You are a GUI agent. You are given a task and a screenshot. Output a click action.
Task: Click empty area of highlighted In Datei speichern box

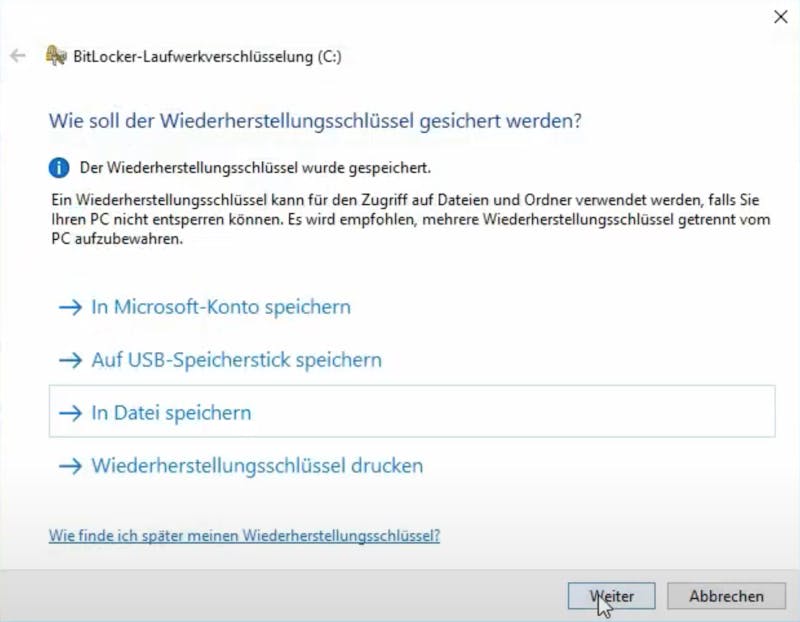510,411
